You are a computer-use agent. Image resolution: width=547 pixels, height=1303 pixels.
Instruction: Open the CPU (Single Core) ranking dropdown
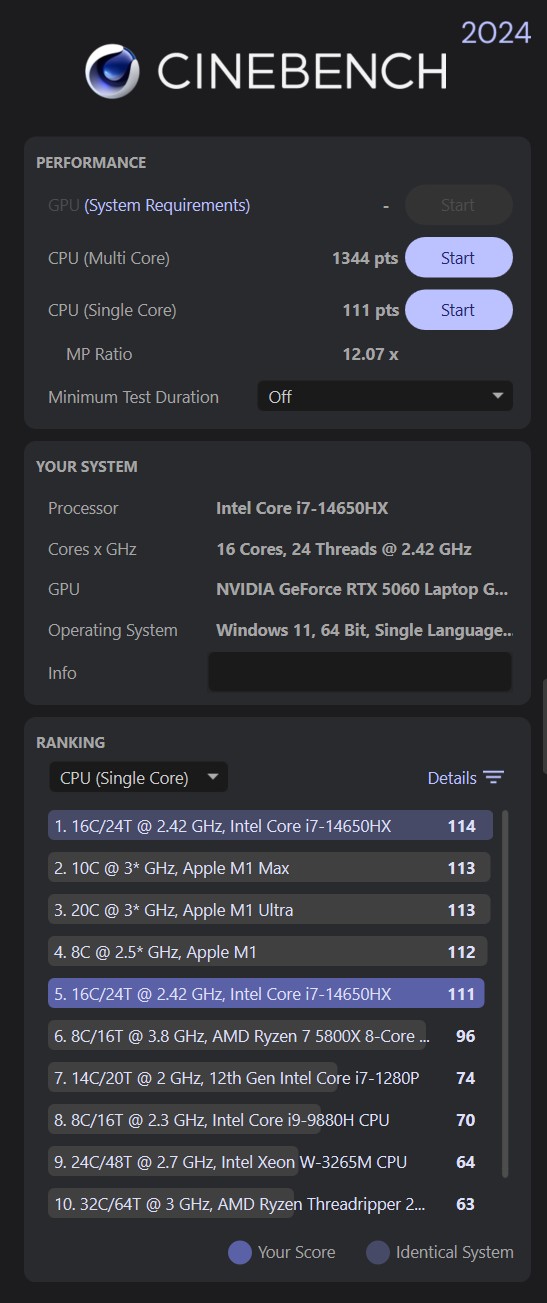pyautogui.click(x=138, y=777)
